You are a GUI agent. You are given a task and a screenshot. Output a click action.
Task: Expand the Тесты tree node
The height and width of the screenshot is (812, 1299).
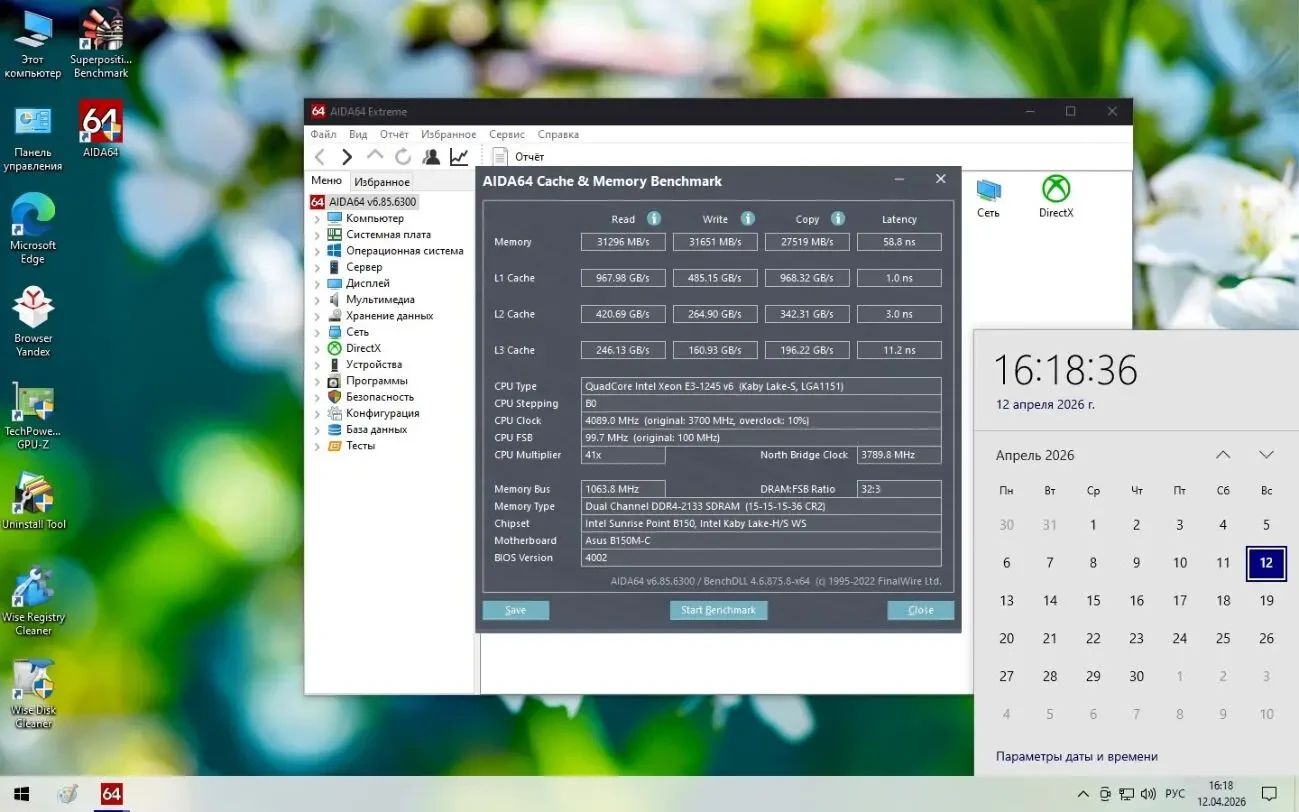coord(315,445)
